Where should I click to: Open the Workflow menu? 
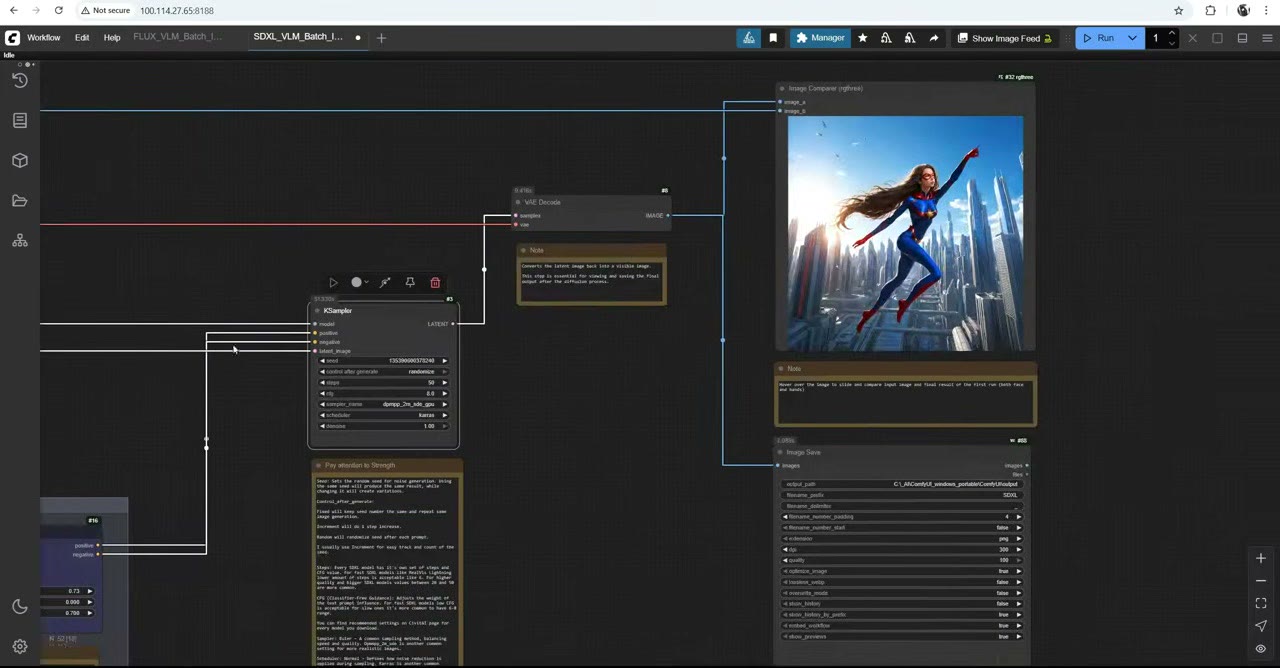(x=43, y=38)
